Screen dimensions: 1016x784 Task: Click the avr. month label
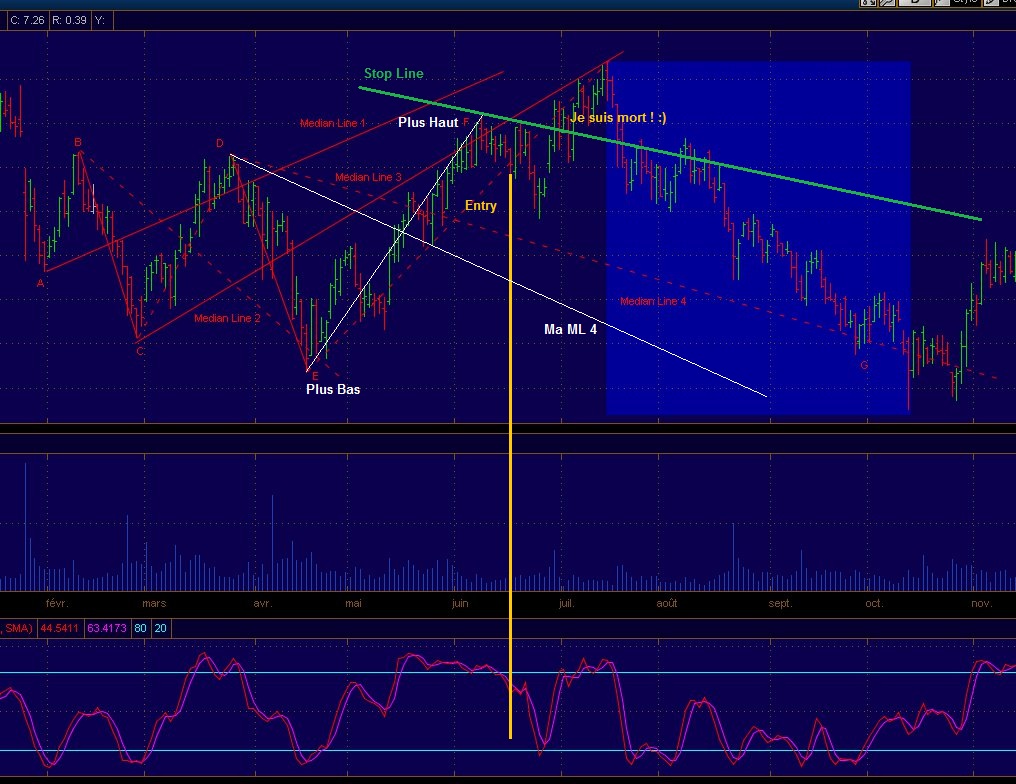[x=262, y=603]
